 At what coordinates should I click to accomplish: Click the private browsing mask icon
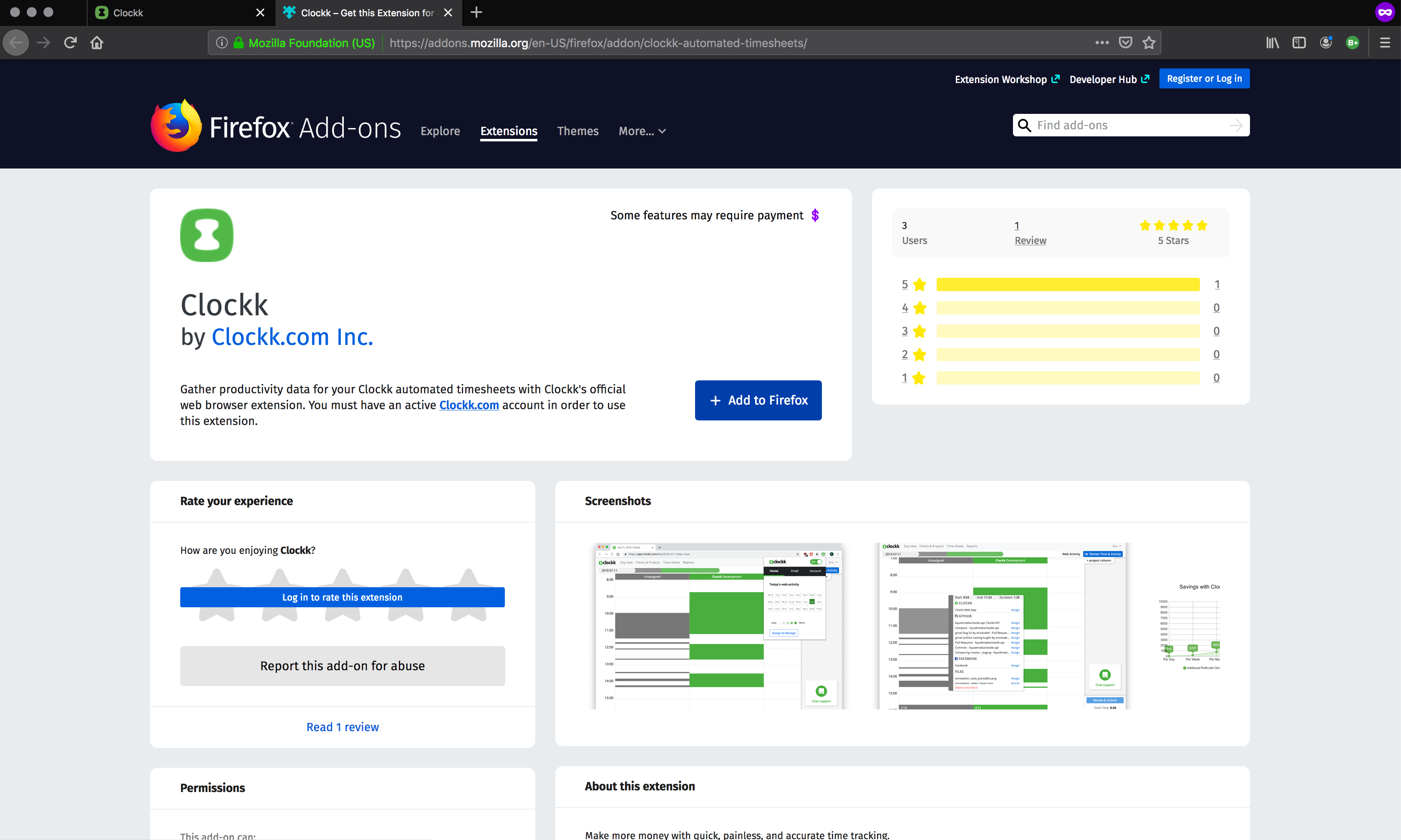tap(1385, 12)
